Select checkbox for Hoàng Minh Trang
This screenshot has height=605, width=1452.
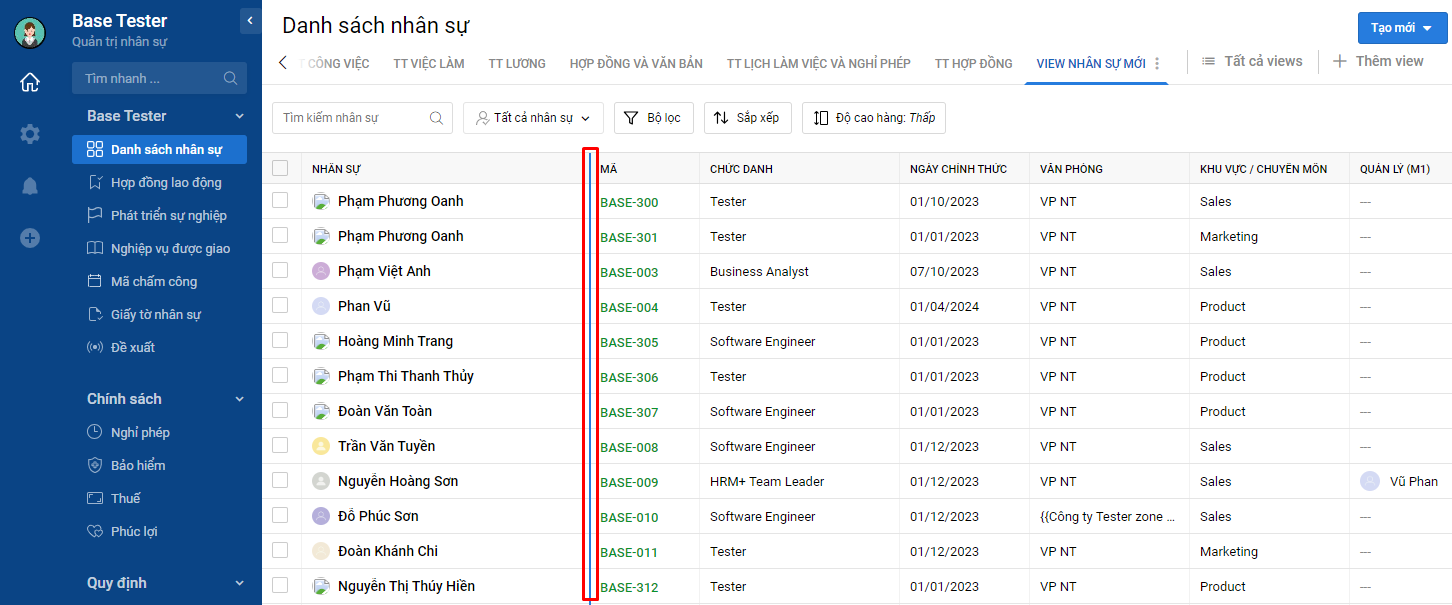point(280,340)
